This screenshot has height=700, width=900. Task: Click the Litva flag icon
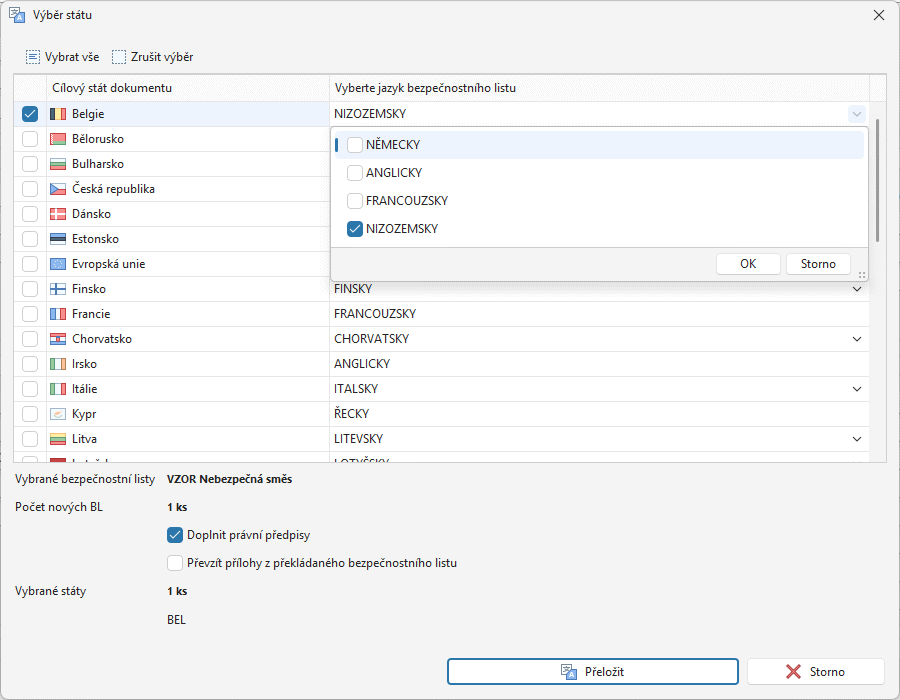pos(58,439)
